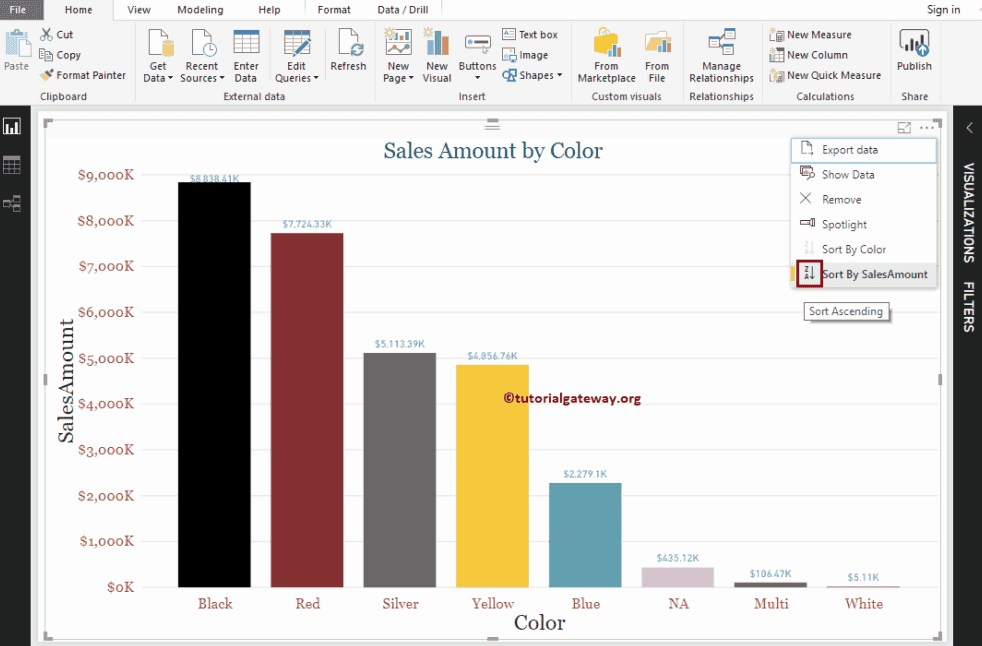Import a custom visual From Marketplace
The image size is (982, 646).
tap(606, 55)
